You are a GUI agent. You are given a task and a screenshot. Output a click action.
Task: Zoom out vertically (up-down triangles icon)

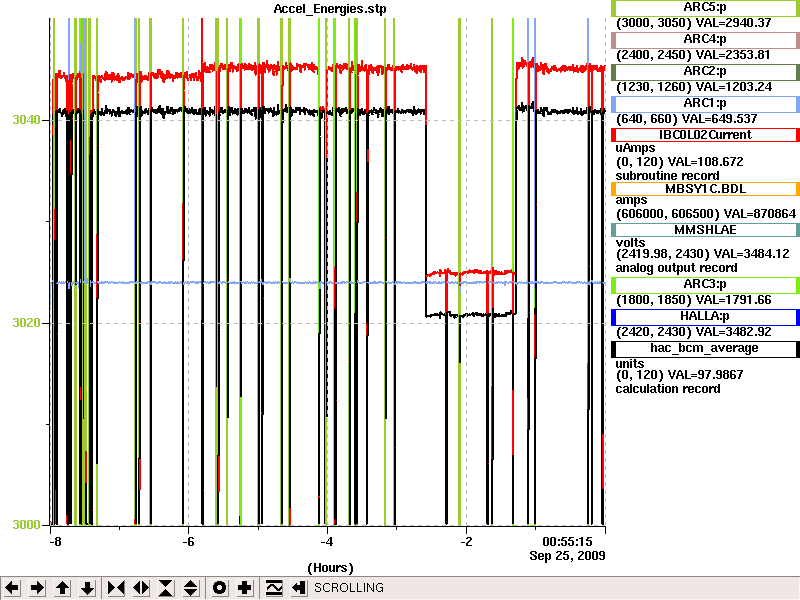coord(191,588)
